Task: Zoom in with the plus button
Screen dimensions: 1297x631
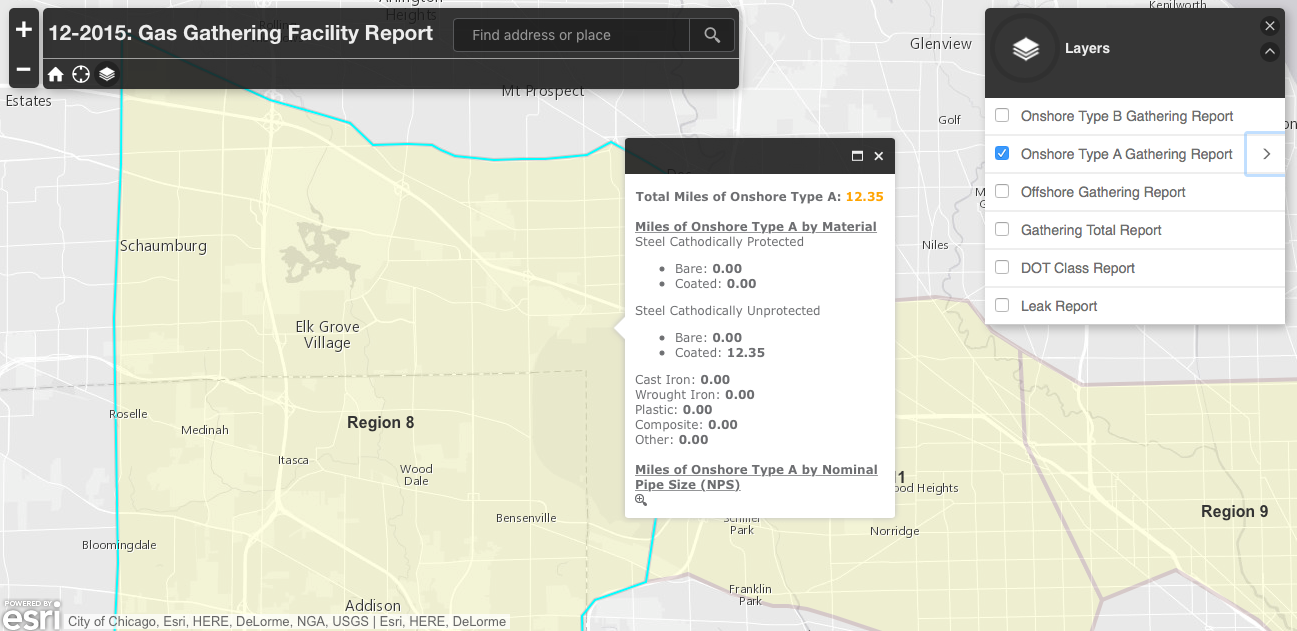Action: point(24,29)
